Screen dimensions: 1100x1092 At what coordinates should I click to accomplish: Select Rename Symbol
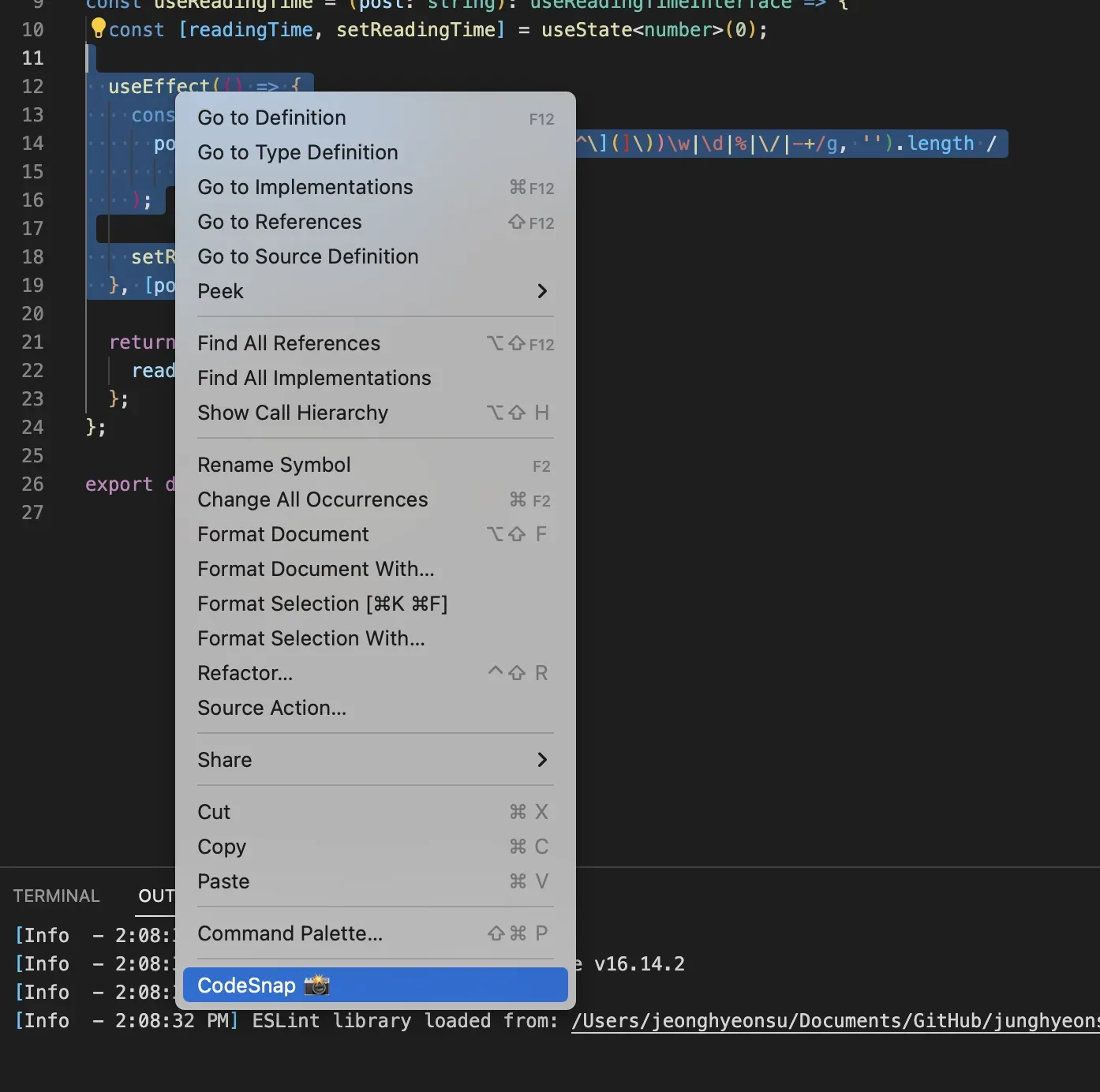coord(274,465)
